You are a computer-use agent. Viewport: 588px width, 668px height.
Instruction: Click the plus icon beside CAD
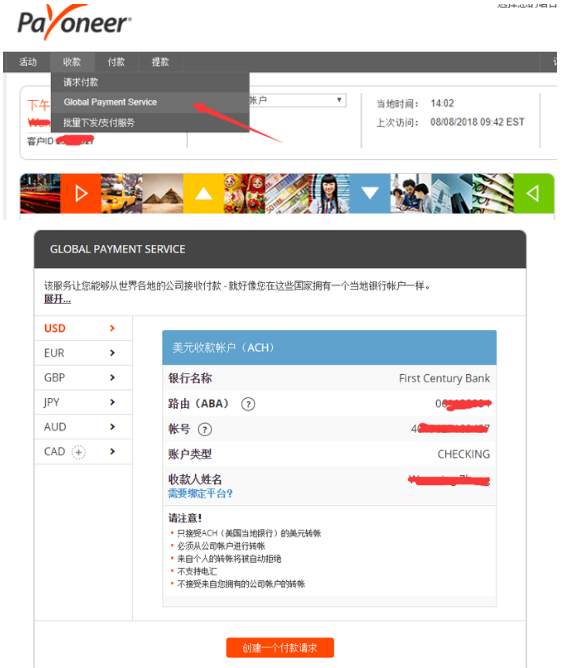tap(79, 452)
